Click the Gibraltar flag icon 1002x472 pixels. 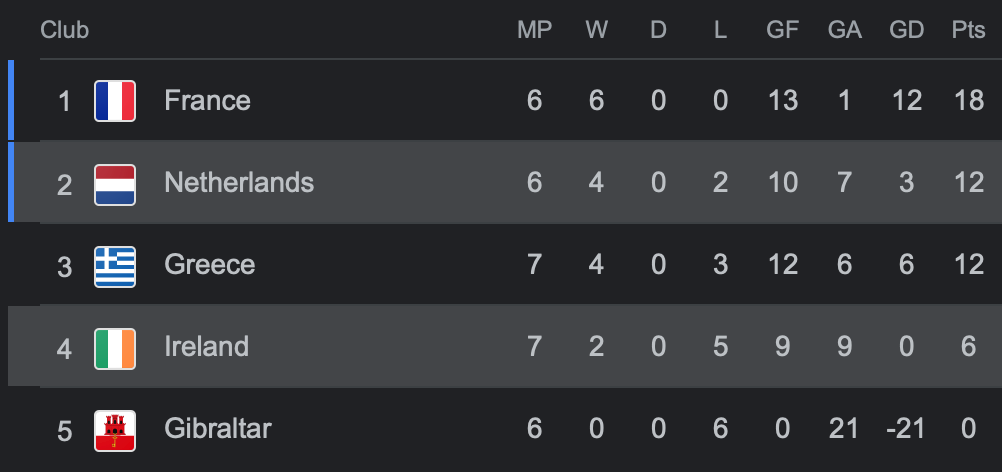(x=115, y=430)
